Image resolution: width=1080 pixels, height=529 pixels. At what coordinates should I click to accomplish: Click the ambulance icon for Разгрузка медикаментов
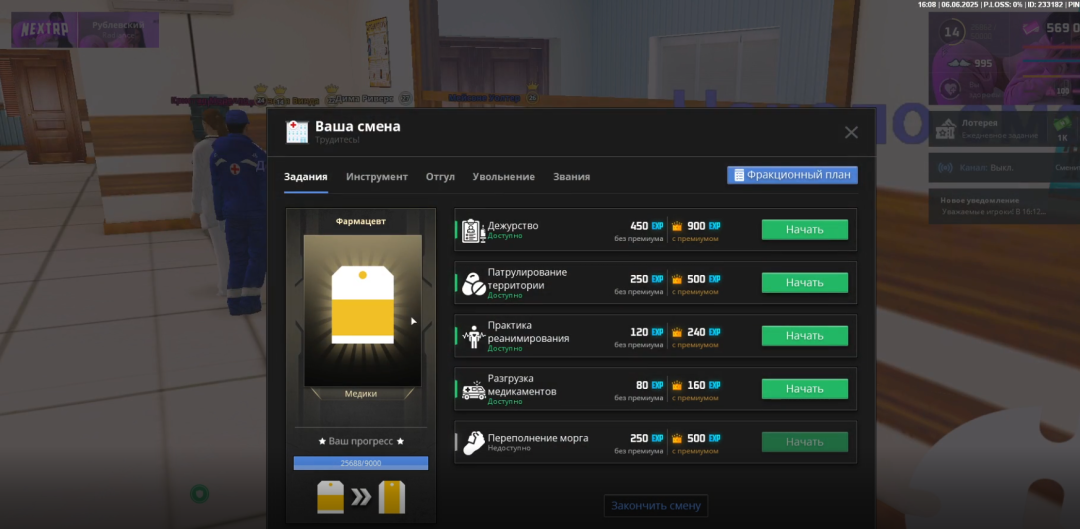click(473, 390)
